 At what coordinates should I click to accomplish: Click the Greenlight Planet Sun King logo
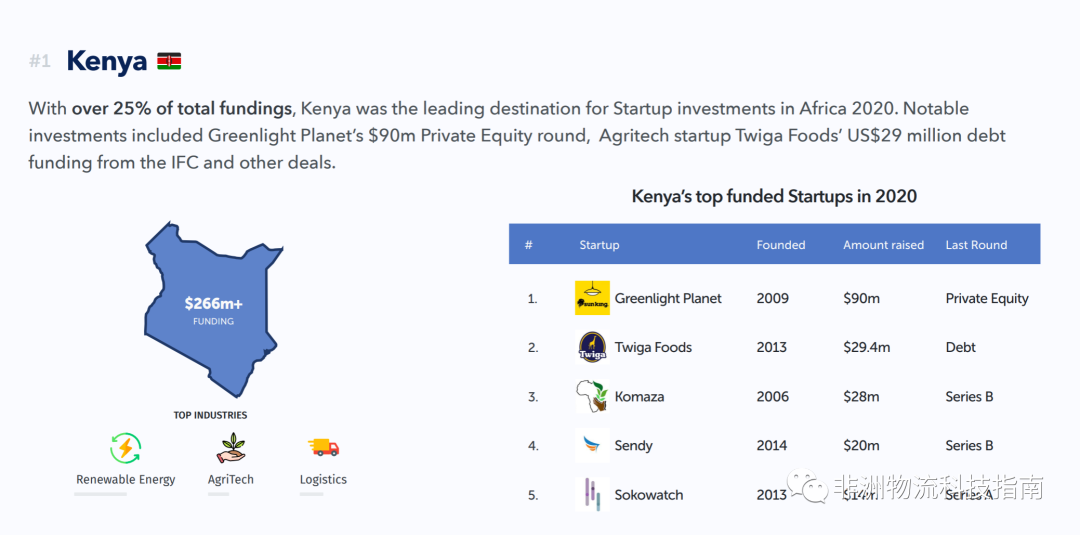tap(592, 298)
